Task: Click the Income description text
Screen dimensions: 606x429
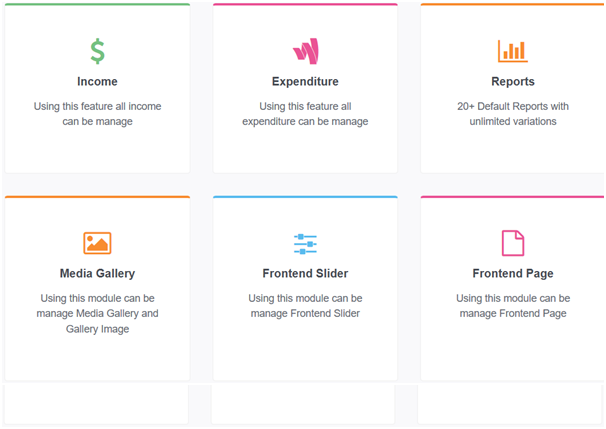Action: (97, 114)
